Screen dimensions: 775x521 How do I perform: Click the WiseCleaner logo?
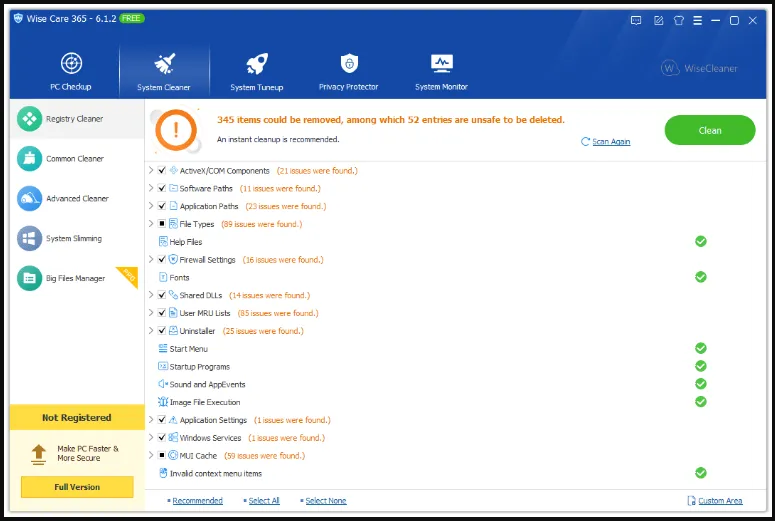(699, 68)
